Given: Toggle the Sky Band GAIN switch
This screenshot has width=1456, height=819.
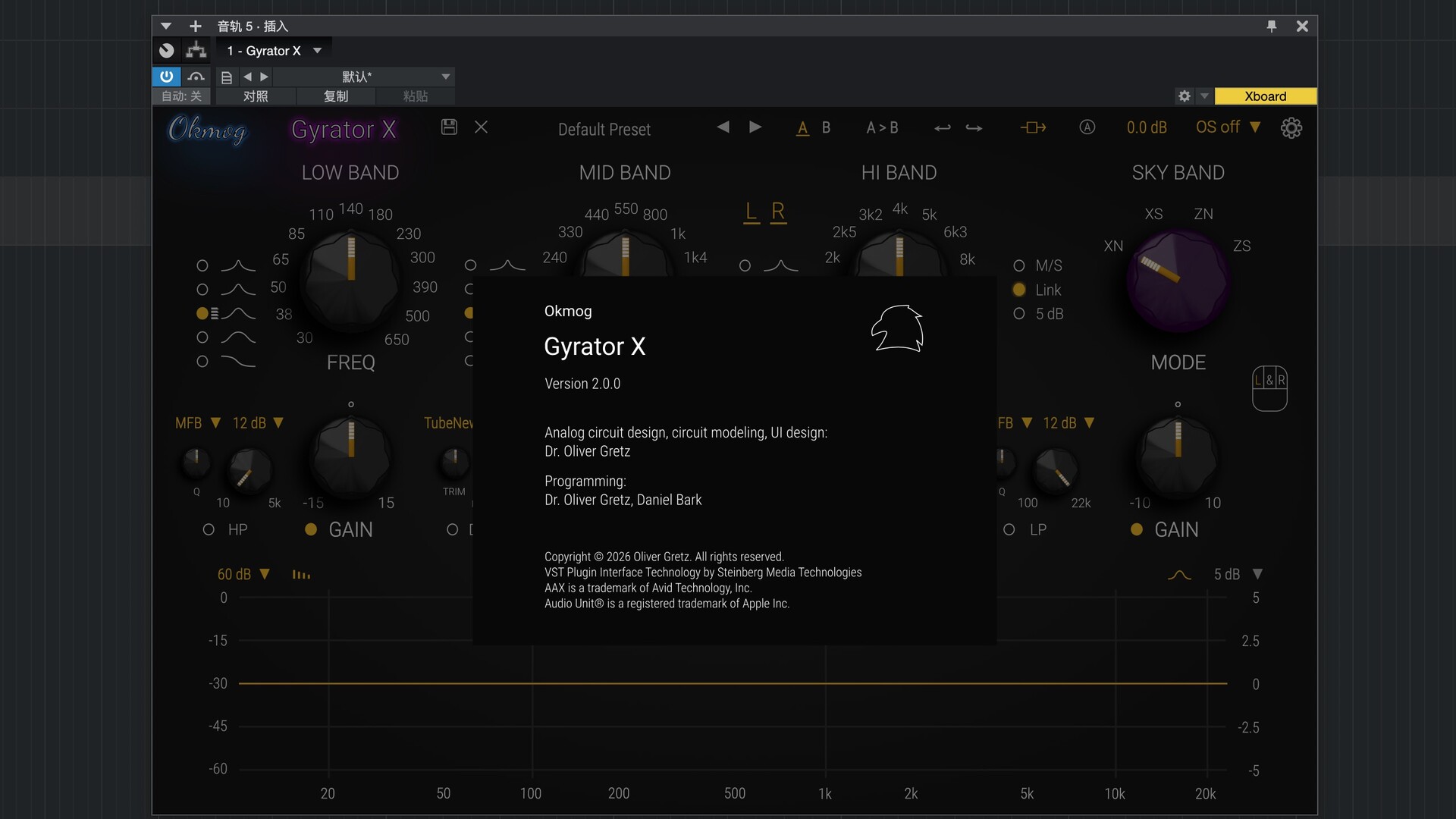Looking at the screenshot, I should pyautogui.click(x=1136, y=530).
